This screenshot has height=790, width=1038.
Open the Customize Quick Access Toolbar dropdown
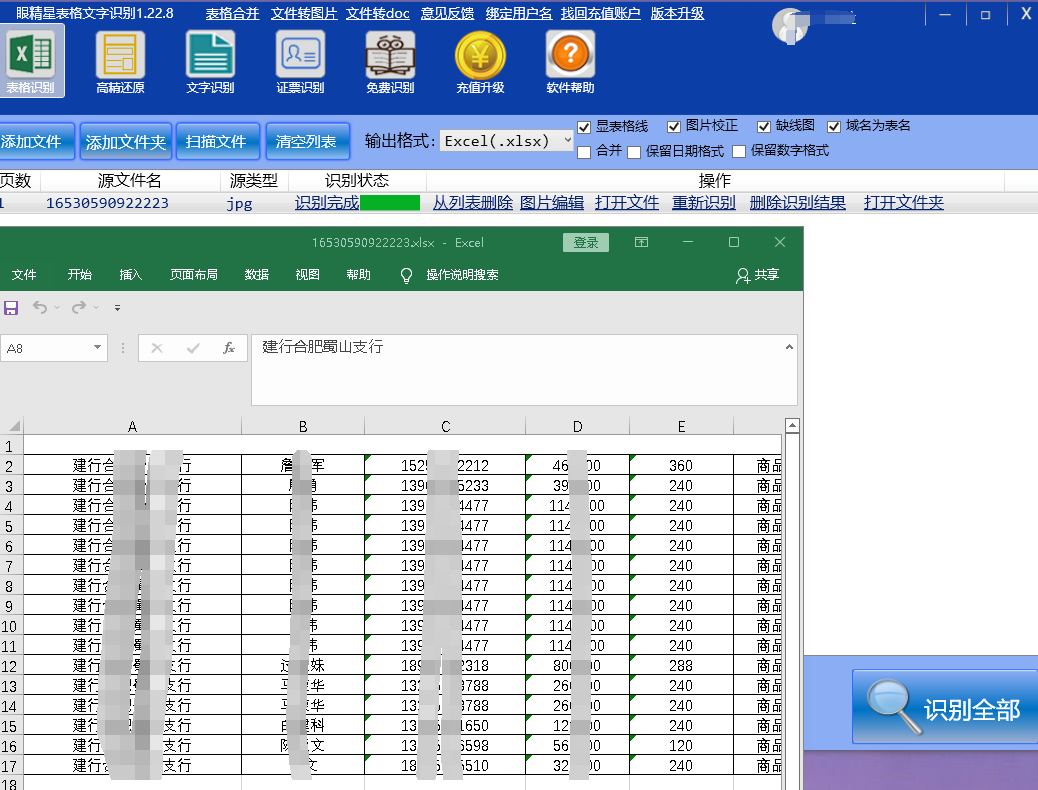tap(117, 308)
